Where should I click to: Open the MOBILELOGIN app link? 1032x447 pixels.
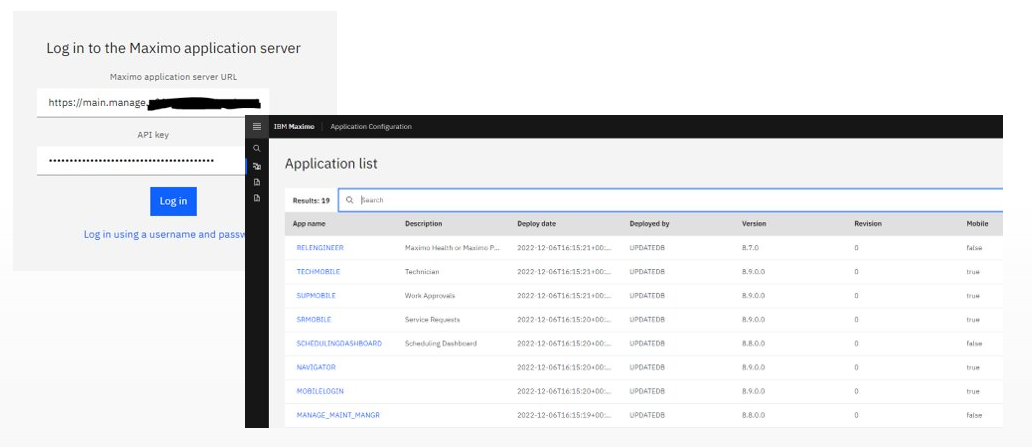click(x=320, y=391)
